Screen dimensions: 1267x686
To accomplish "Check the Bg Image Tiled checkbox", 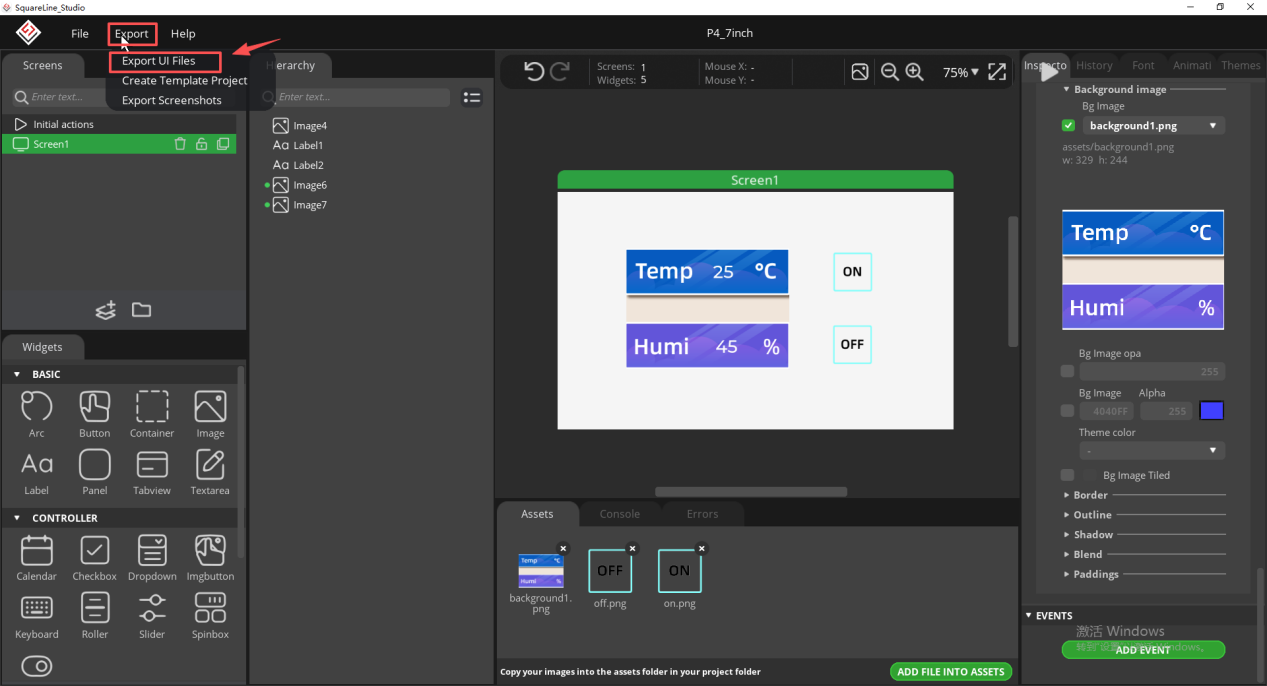I will [x=1068, y=475].
